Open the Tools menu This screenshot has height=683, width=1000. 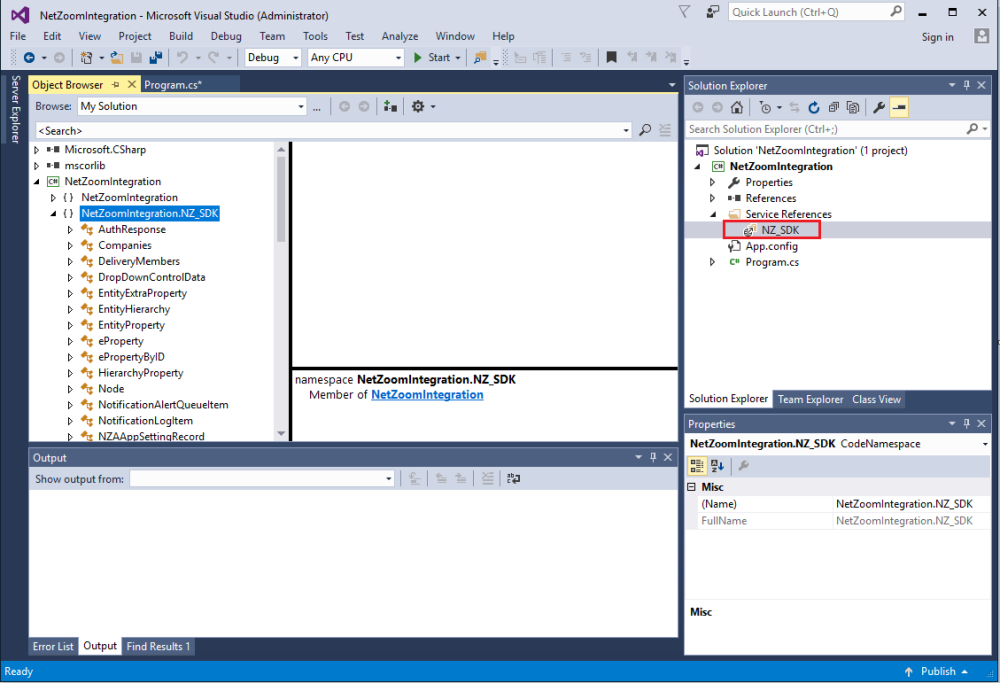[315, 36]
